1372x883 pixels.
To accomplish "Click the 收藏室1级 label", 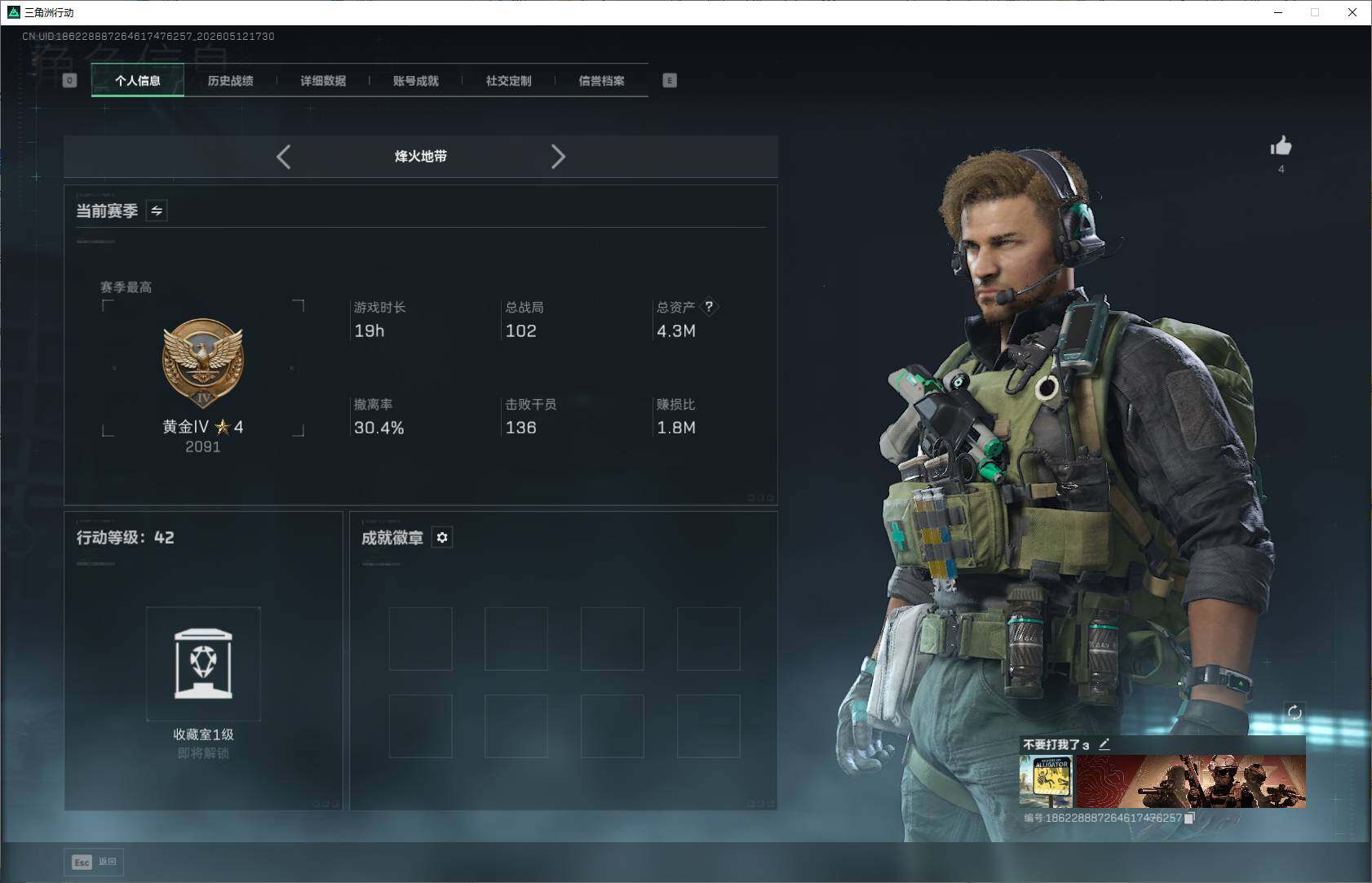I will [x=203, y=734].
